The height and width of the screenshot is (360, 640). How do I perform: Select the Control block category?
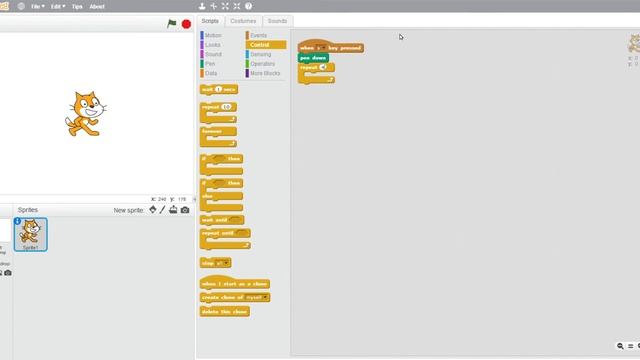[x=266, y=45]
